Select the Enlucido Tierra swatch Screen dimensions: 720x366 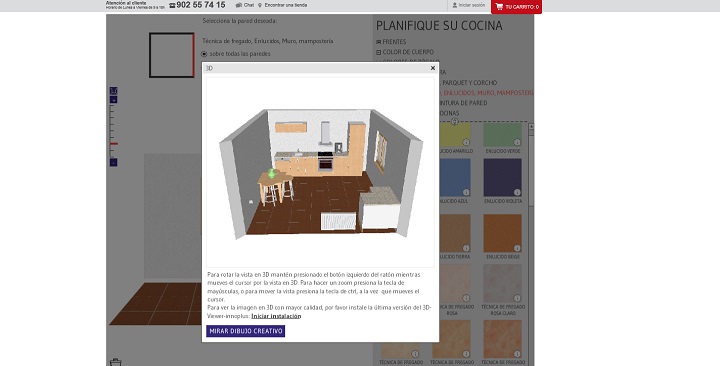point(455,233)
